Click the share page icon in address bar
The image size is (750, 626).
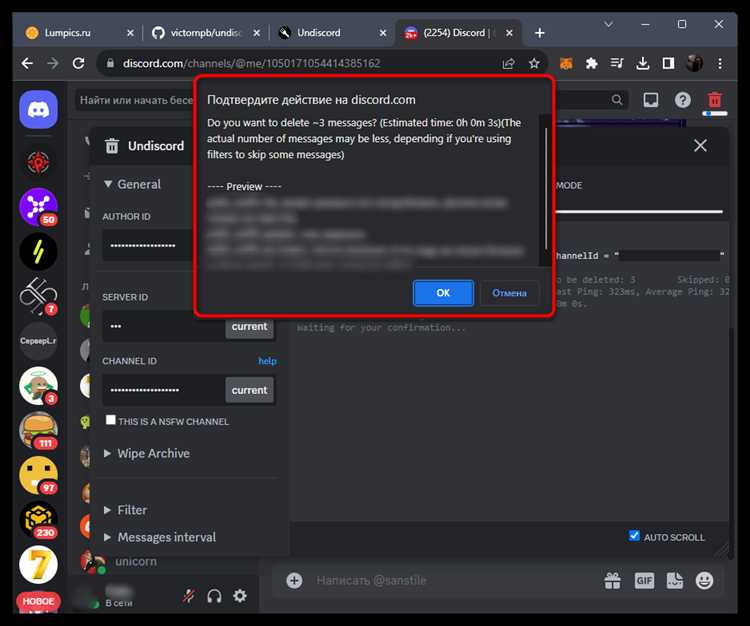tap(508, 63)
